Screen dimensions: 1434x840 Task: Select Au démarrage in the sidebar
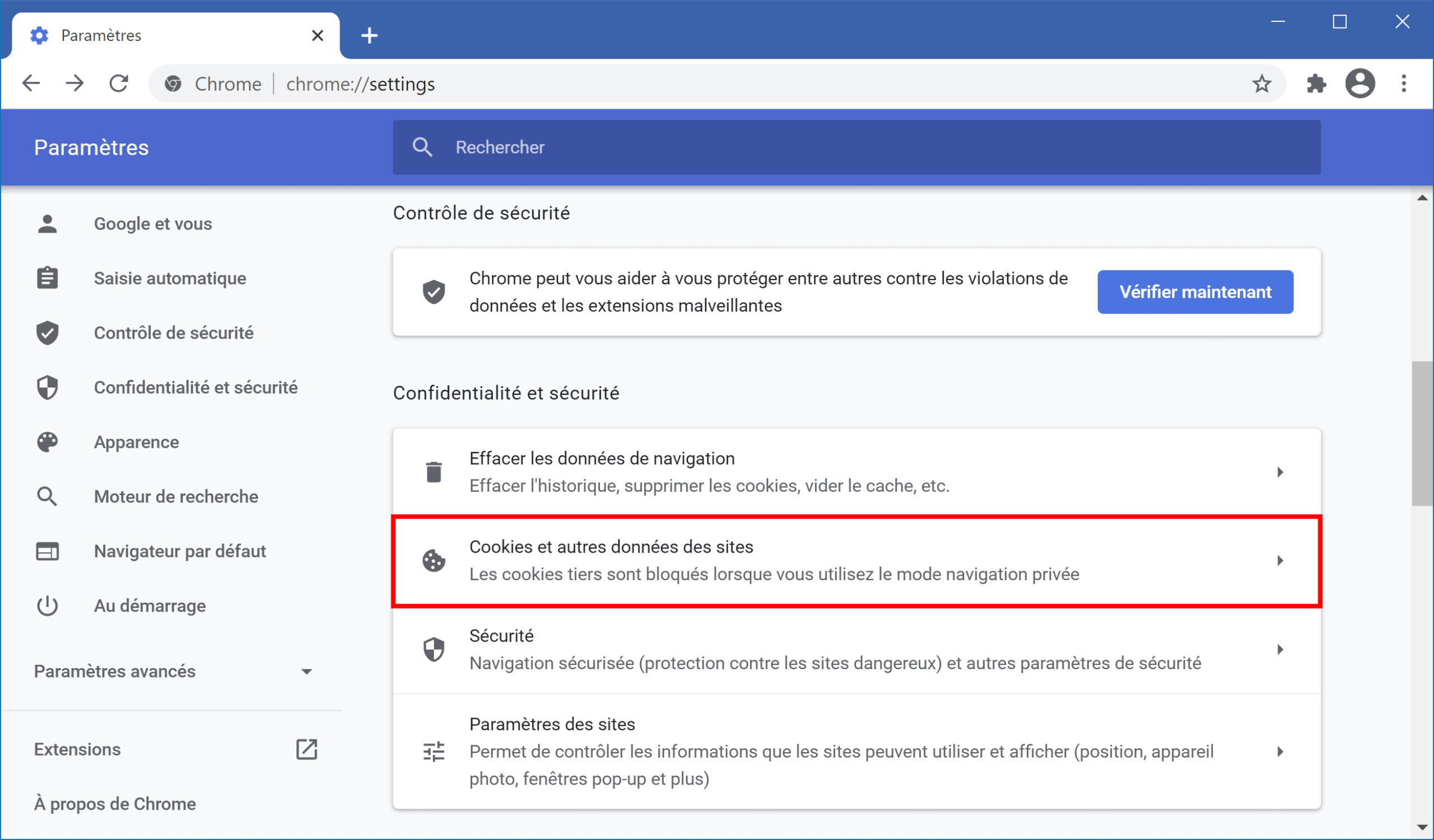click(x=150, y=606)
